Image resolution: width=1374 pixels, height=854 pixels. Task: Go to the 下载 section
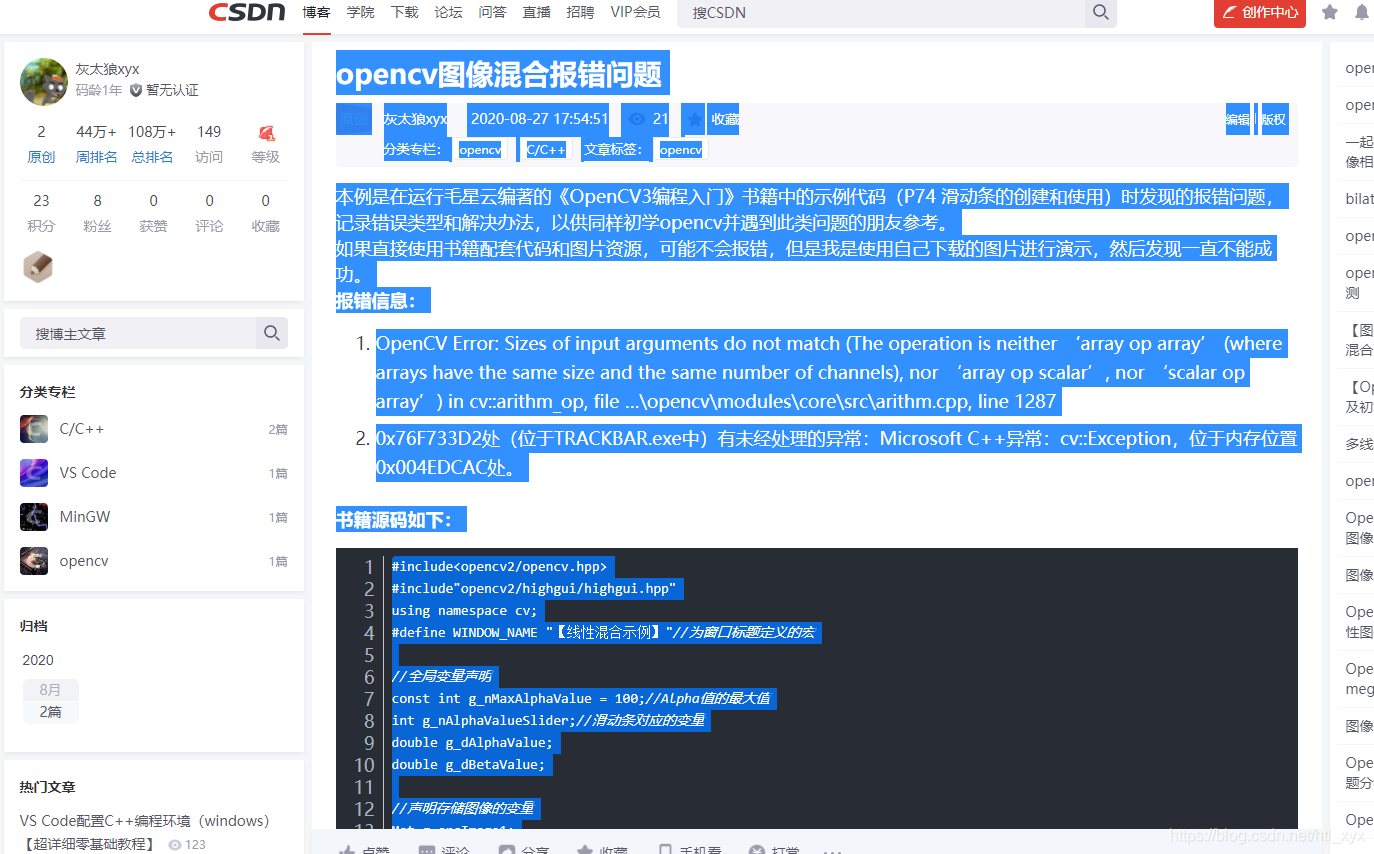[405, 12]
